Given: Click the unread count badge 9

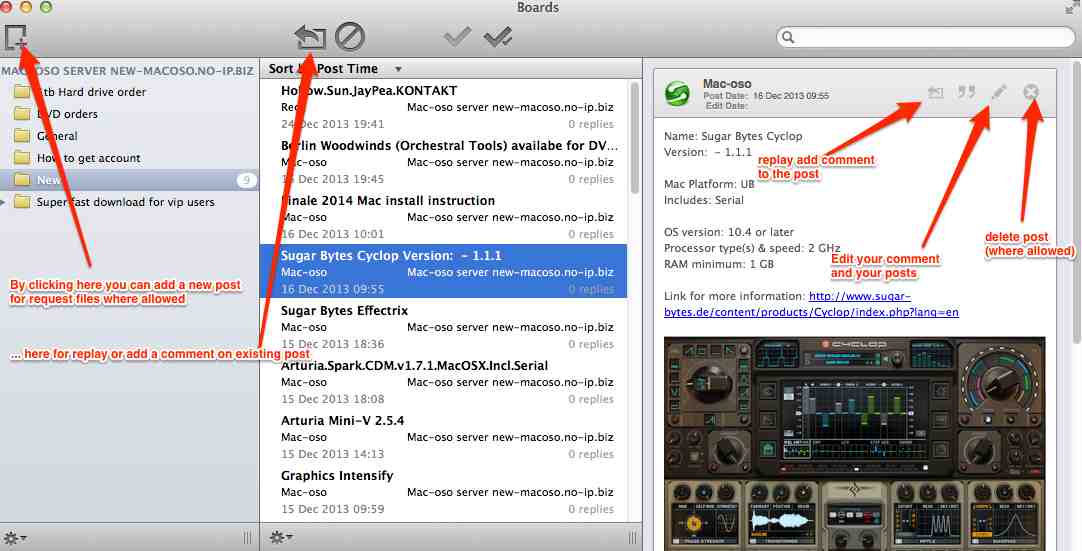Looking at the screenshot, I should (246, 180).
